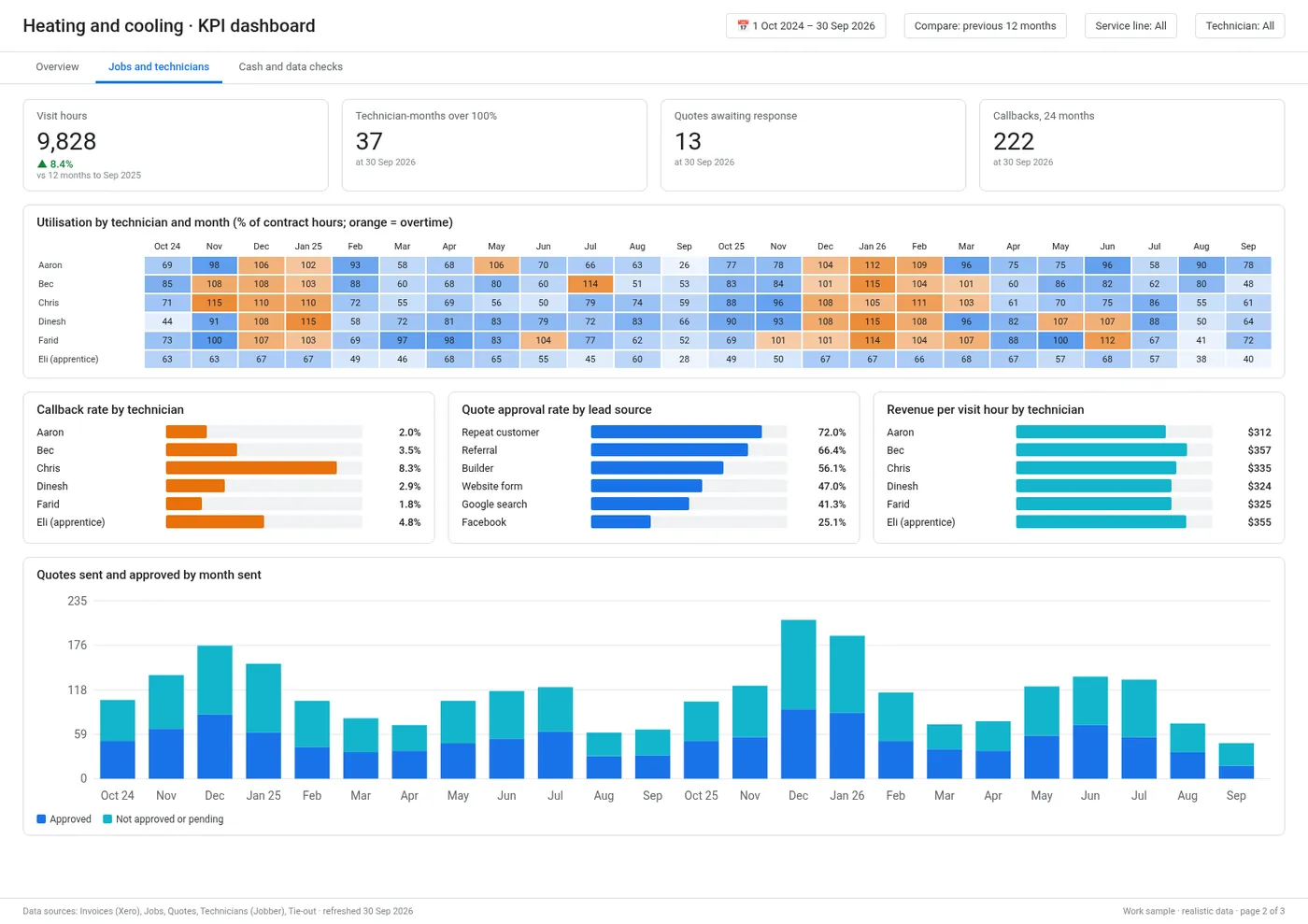Image resolution: width=1308 pixels, height=924 pixels.
Task: Click the 72.0% approval rate value
Action: [832, 433]
